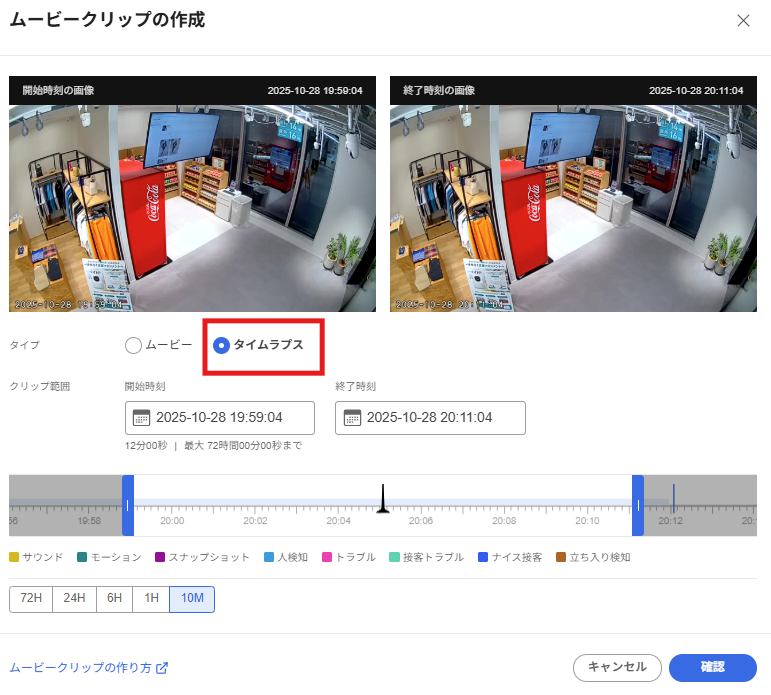Close the ムービークリップの作成 dialog
Viewport: 771px width, 695px height.
tap(743, 21)
